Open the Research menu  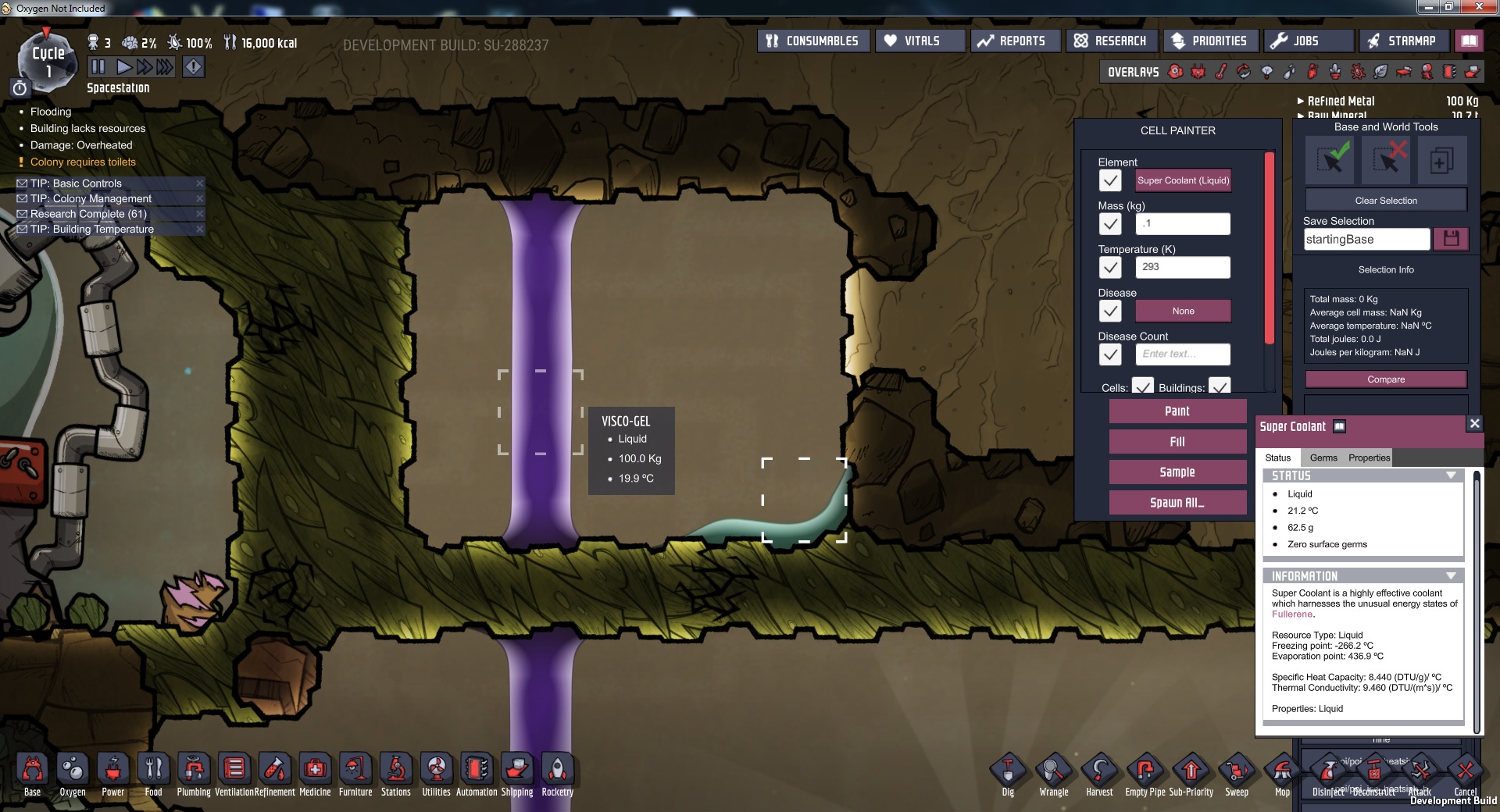(x=1111, y=41)
